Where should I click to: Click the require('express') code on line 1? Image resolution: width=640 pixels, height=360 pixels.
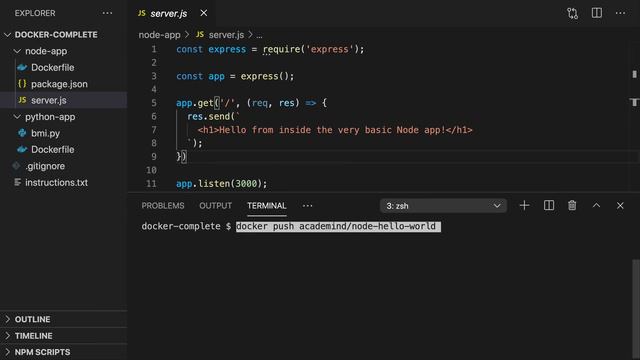pos(313,49)
